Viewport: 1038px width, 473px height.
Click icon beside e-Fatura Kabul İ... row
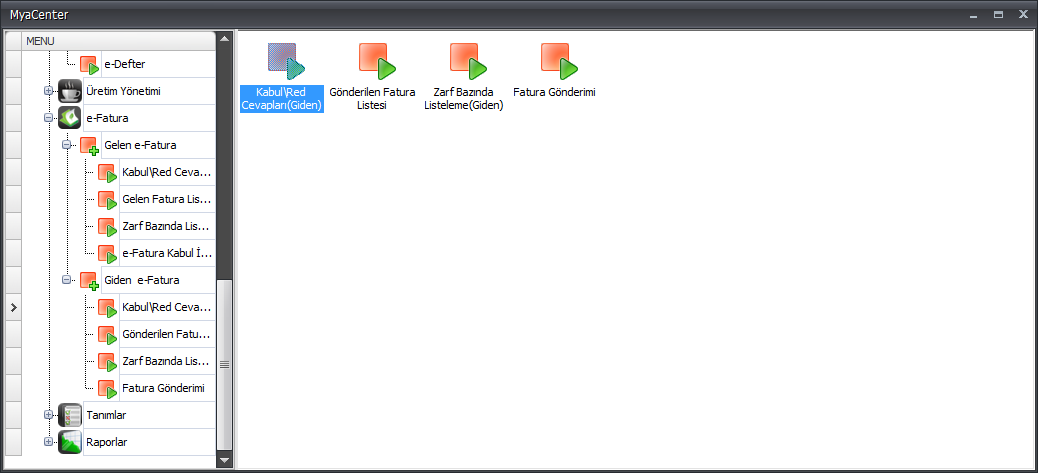107,254
